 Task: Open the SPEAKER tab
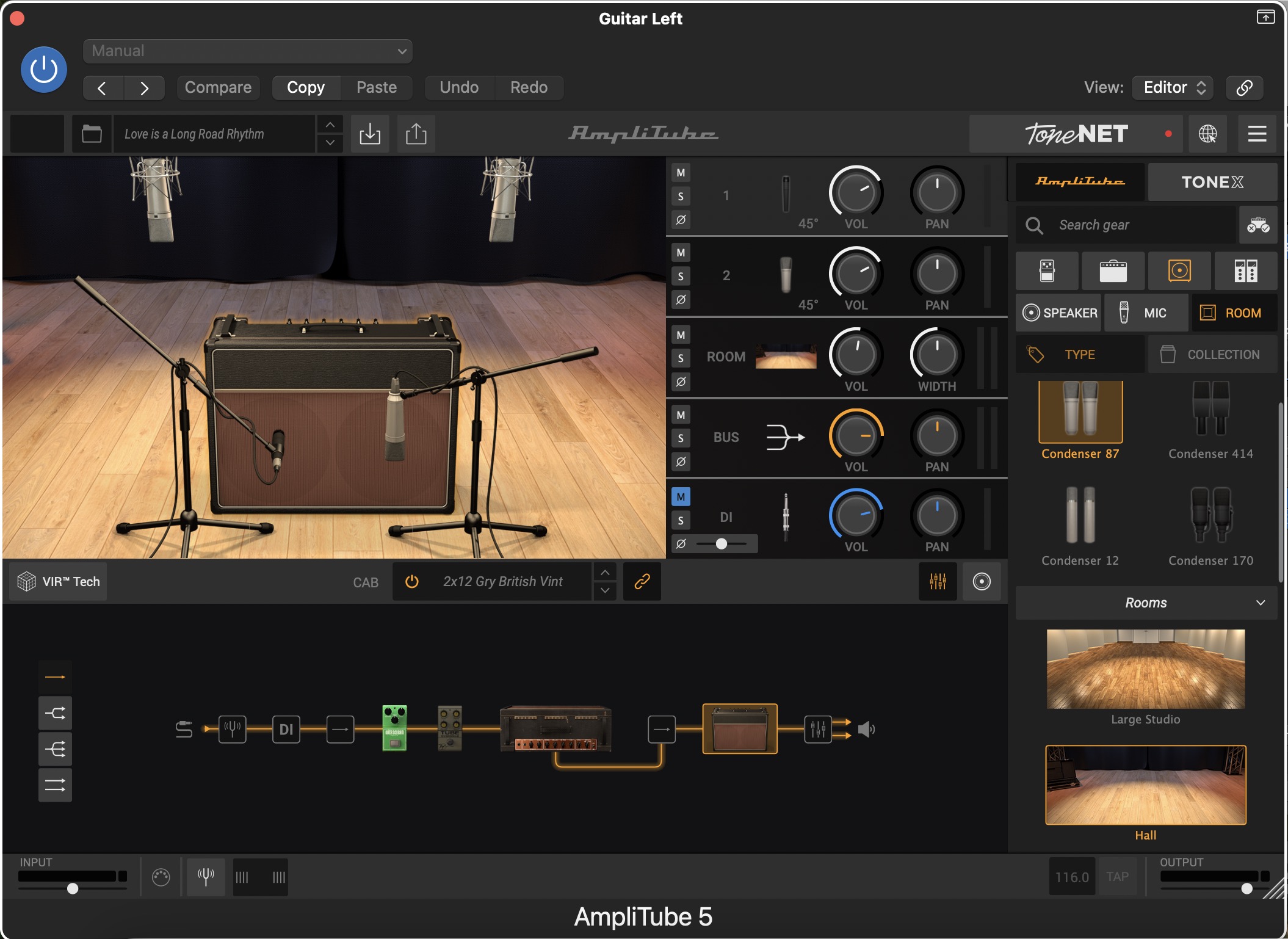click(1059, 313)
